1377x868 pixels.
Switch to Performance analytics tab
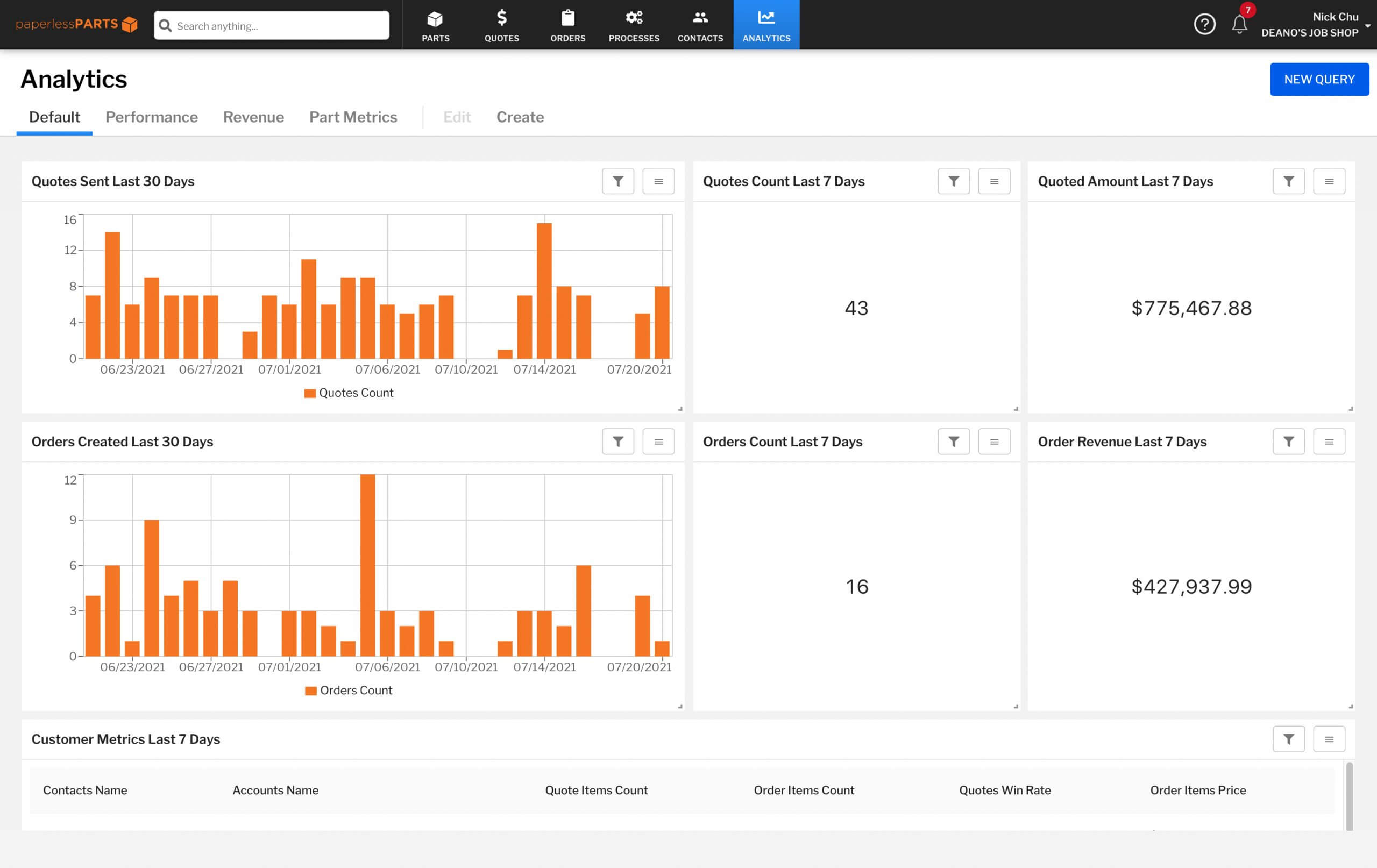pyautogui.click(x=151, y=117)
